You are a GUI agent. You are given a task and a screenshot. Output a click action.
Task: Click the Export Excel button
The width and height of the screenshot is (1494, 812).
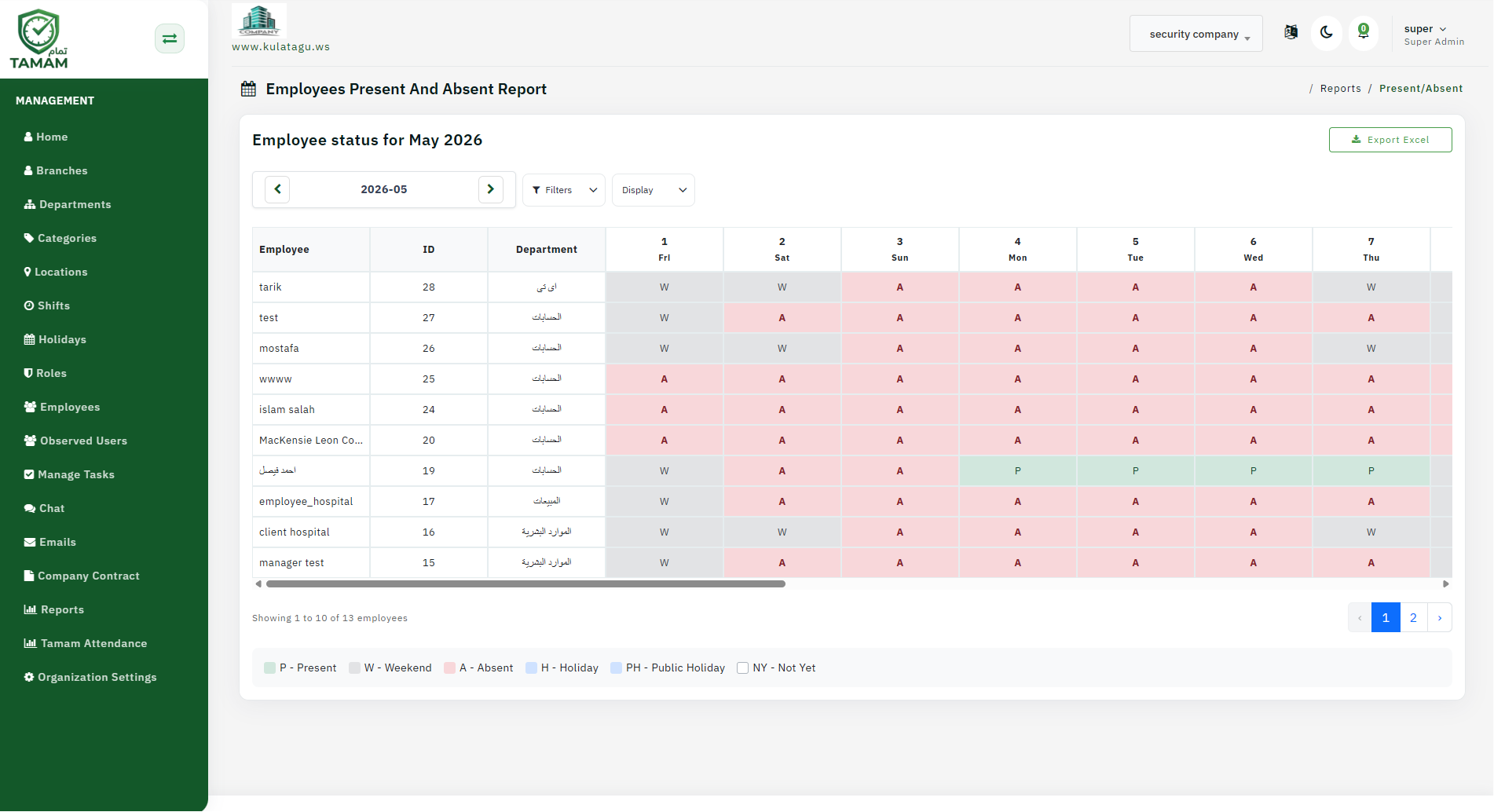(x=1390, y=140)
